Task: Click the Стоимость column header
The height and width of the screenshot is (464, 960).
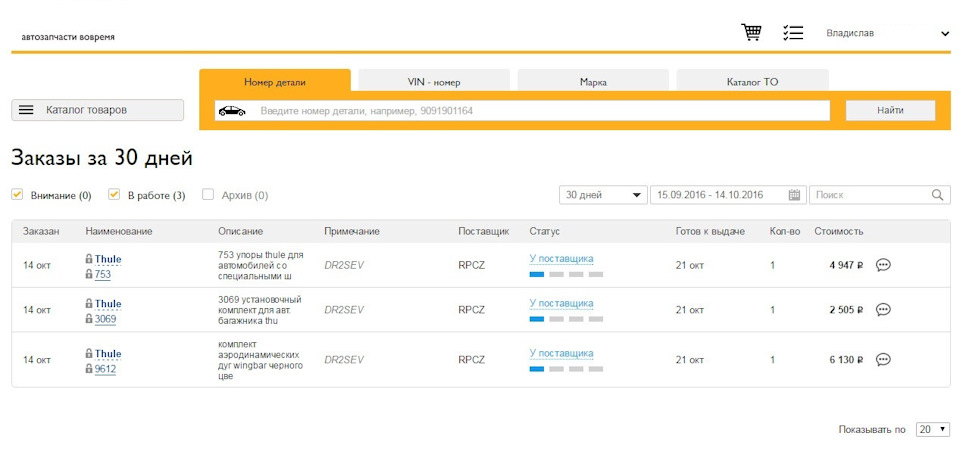Action: tap(839, 231)
